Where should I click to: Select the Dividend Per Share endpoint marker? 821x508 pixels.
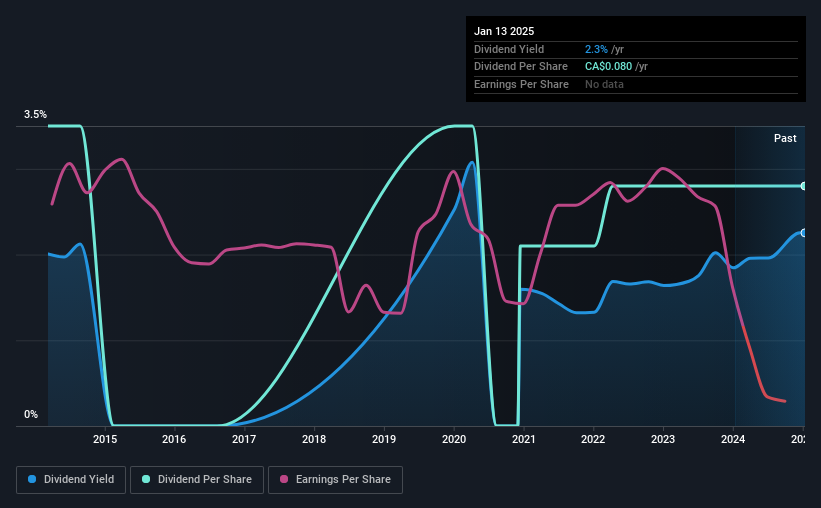(804, 186)
